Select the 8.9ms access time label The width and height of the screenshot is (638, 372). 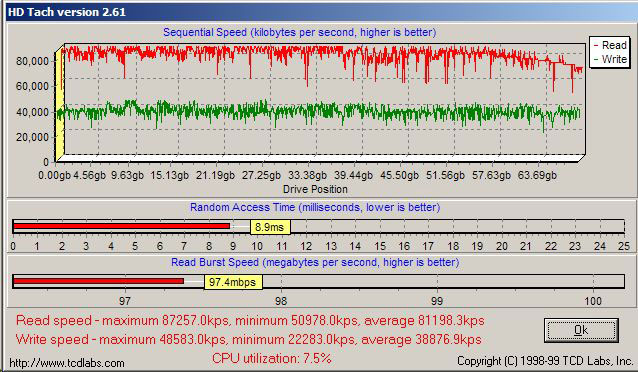(270, 227)
